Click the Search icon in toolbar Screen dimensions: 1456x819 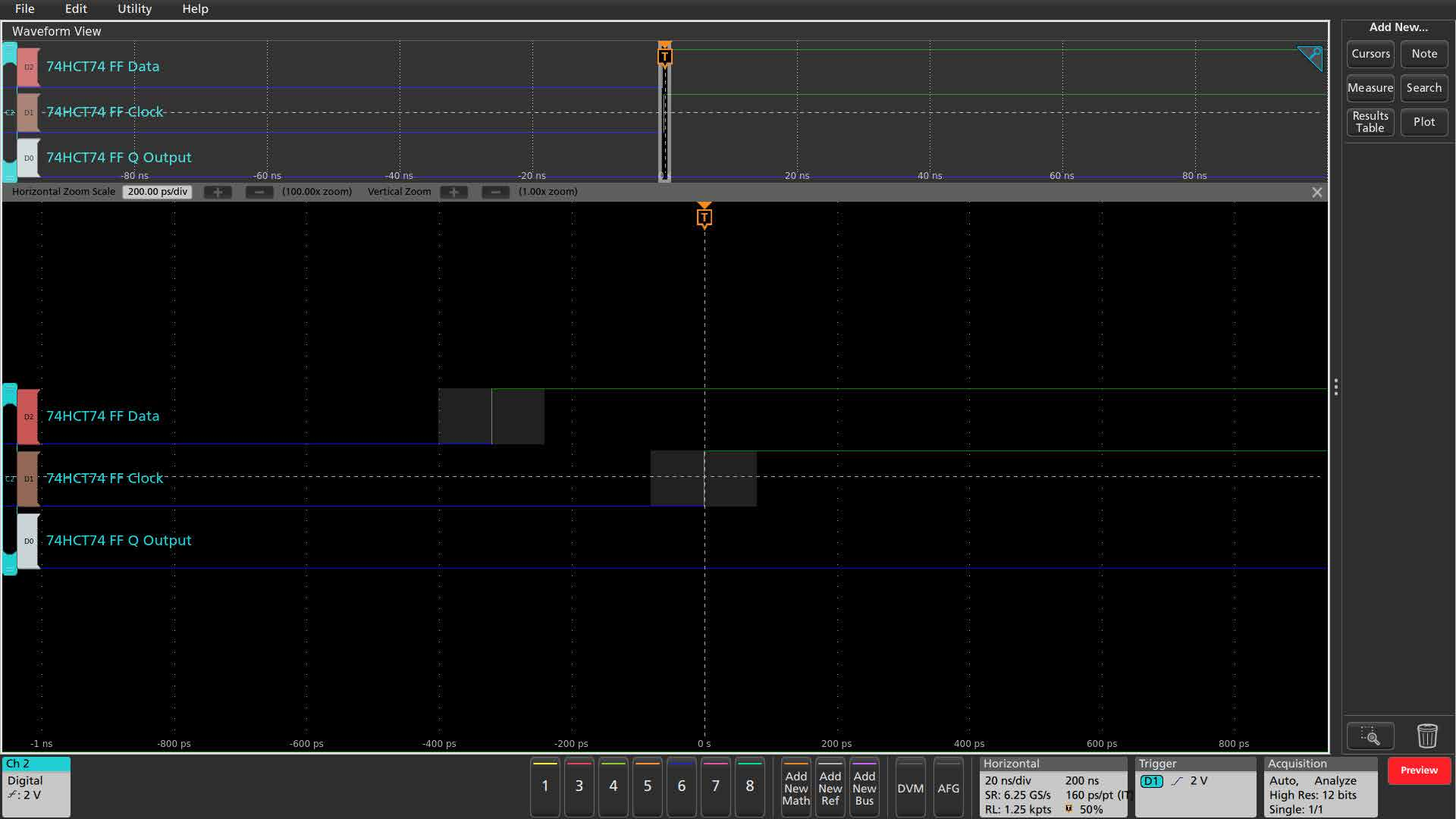pos(1423,87)
